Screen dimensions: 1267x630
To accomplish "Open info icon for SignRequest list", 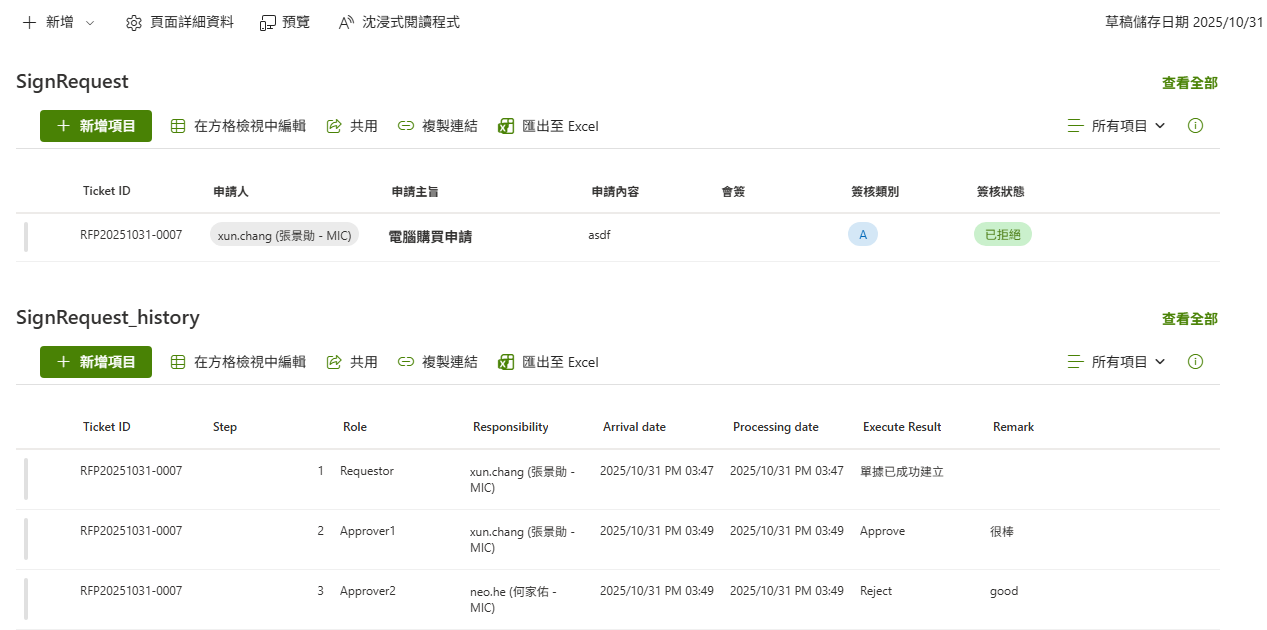I will coord(1195,126).
